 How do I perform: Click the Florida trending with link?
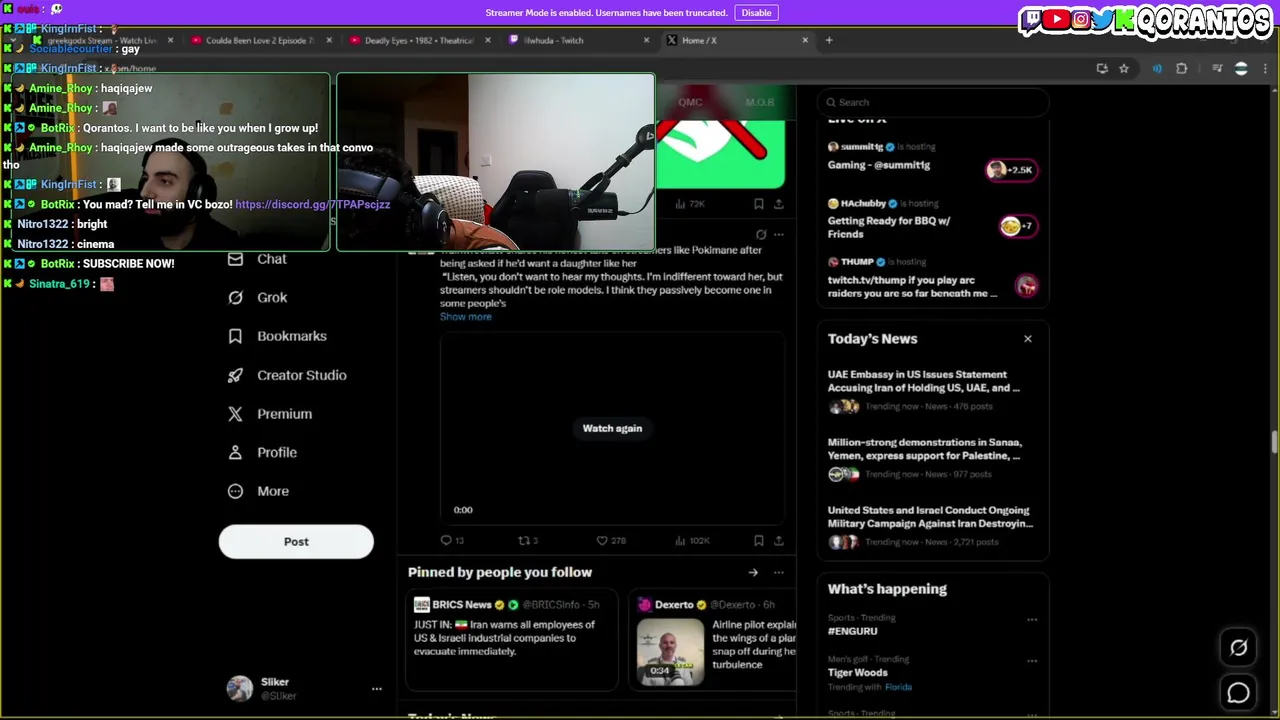[x=898, y=688]
